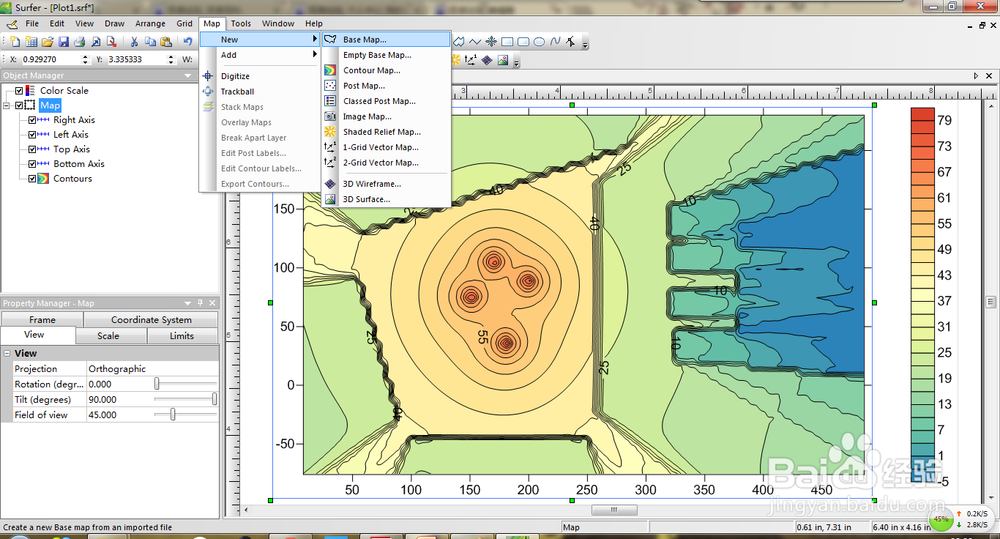Viewport: 1000px width, 539px height.
Task: Uncheck the Color Scale visibility checkbox
Action: [19, 91]
